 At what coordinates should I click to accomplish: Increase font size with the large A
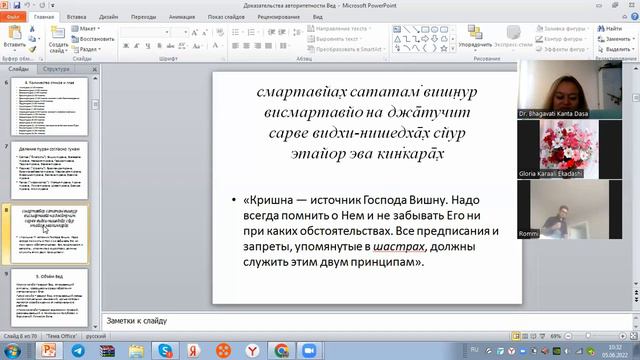tap(195, 33)
